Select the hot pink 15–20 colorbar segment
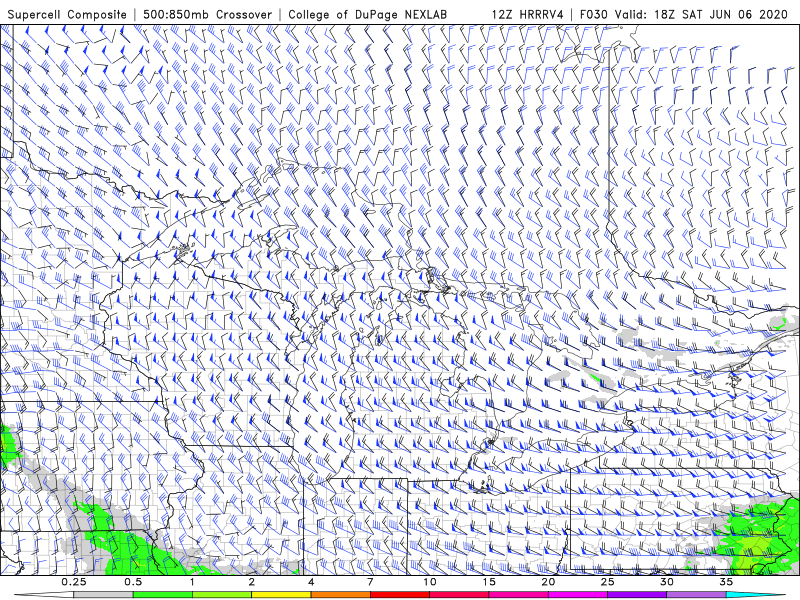 click(x=518, y=595)
